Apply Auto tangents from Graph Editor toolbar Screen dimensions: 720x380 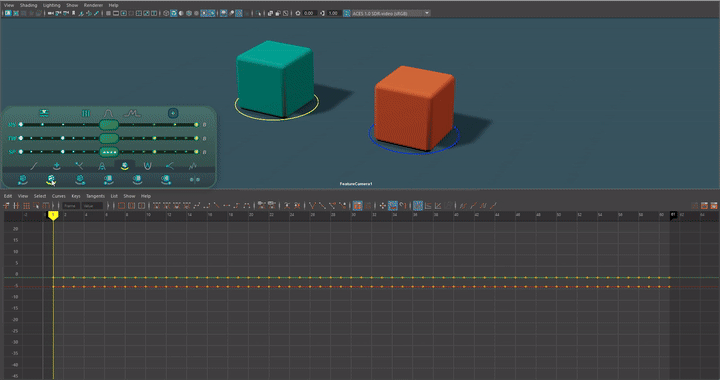tap(157, 206)
